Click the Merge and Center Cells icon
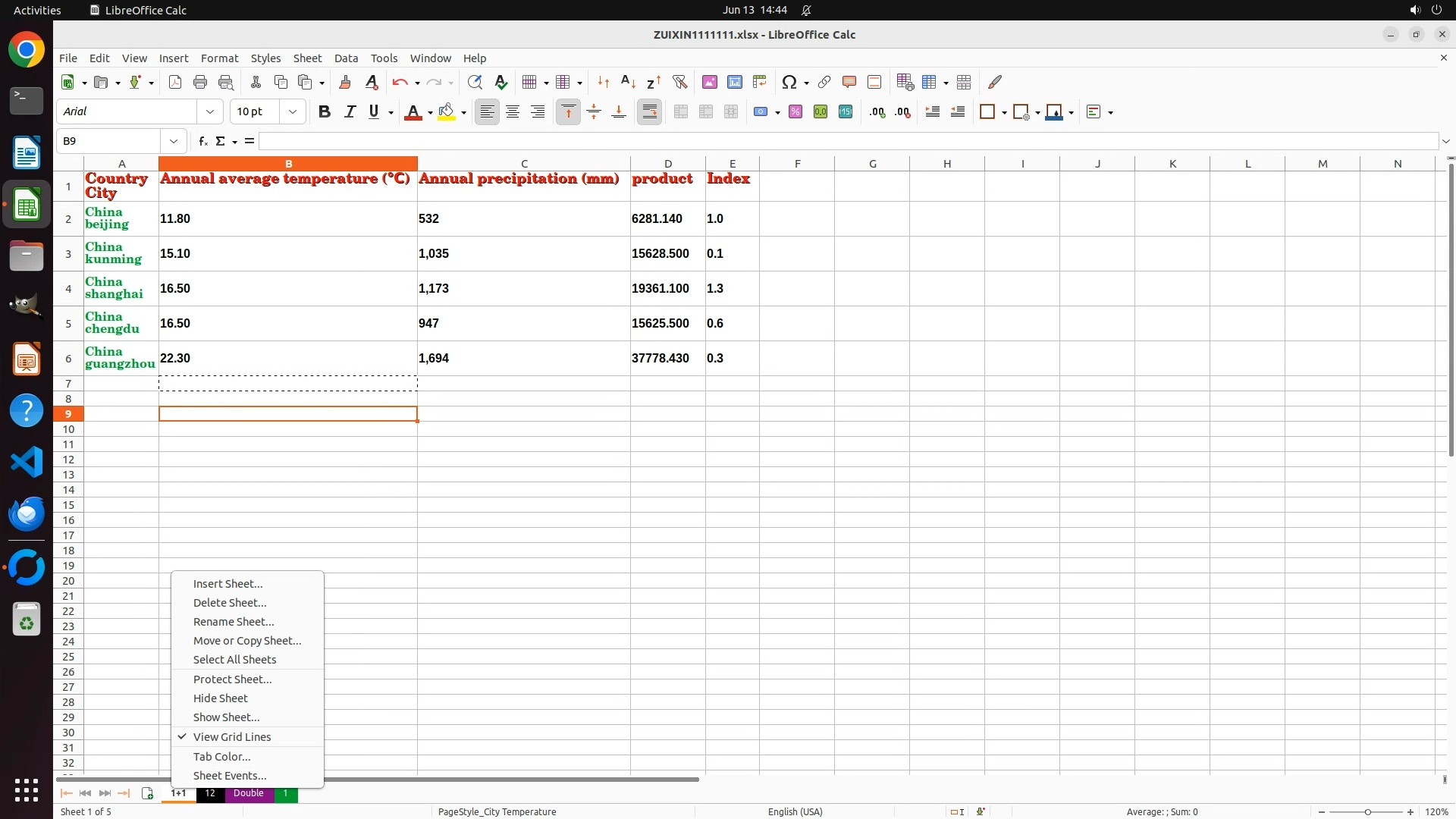Viewport: 1456px width, 819px height. tap(681, 111)
